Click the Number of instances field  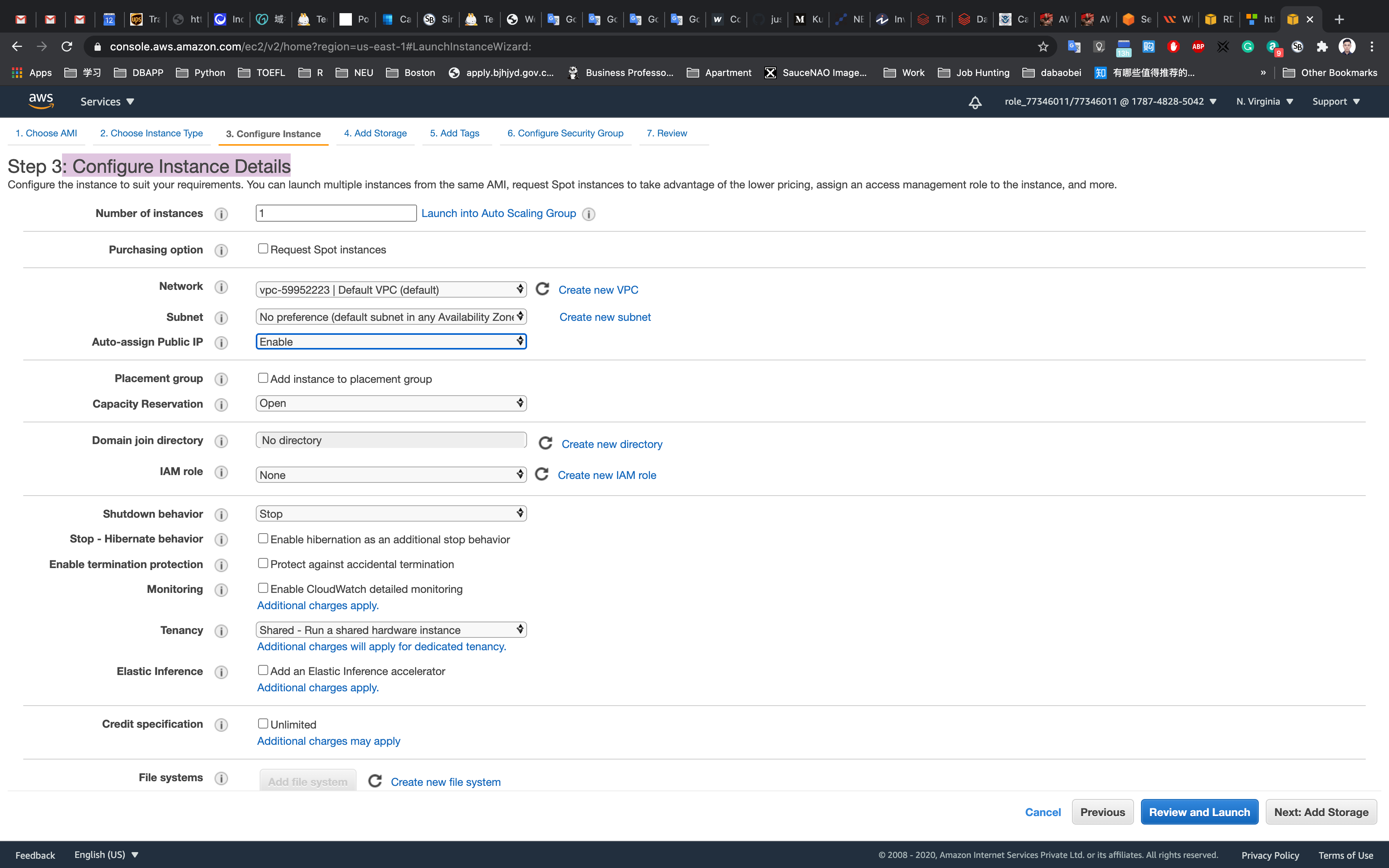point(336,213)
